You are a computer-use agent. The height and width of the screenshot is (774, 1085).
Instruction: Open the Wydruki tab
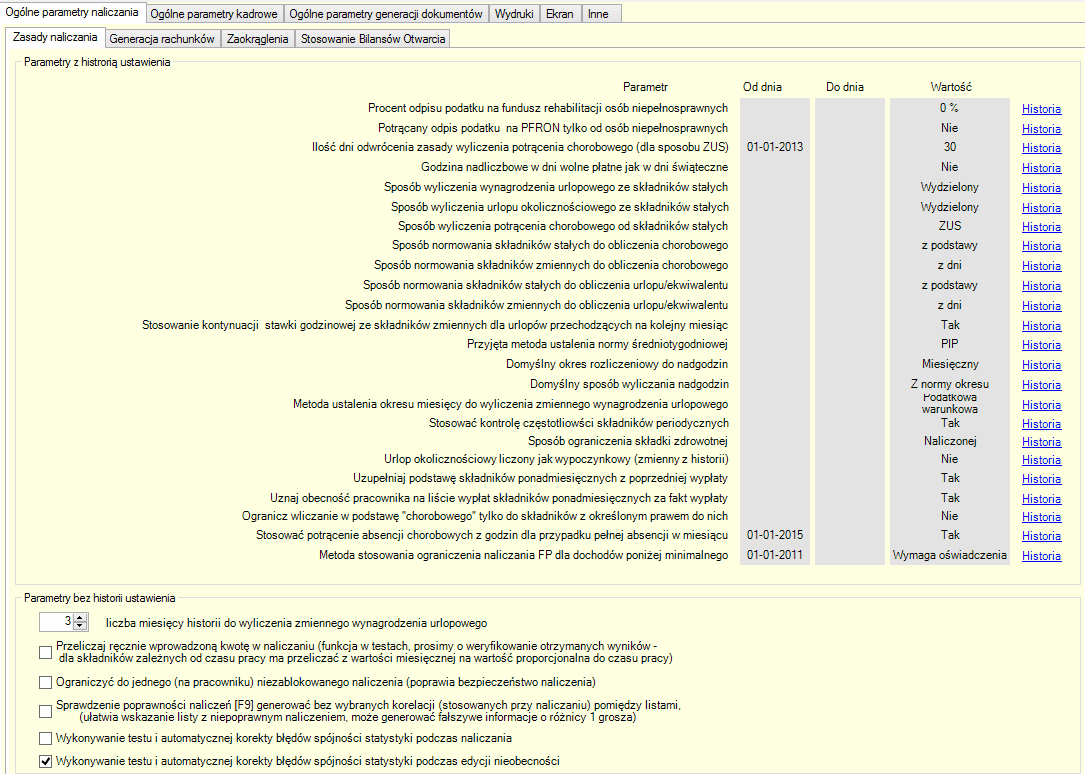tap(514, 14)
